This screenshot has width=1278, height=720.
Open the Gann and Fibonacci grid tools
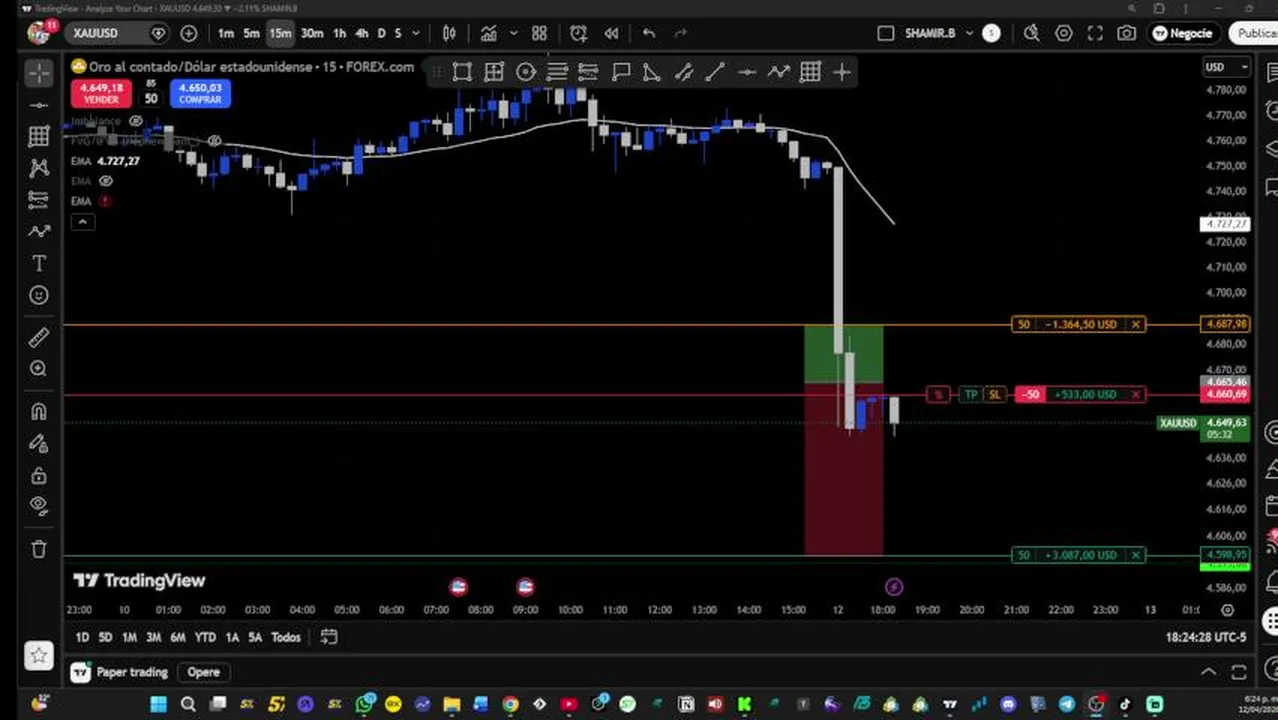tap(39, 136)
